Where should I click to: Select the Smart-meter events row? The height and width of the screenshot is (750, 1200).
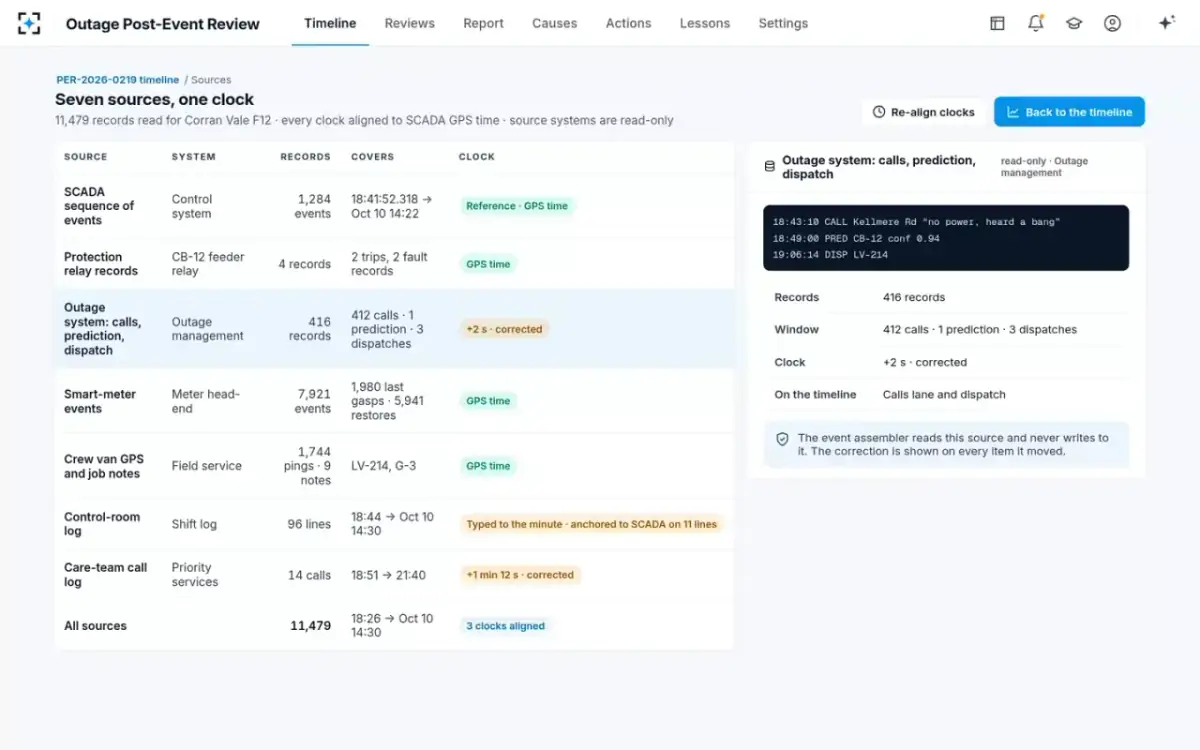tap(394, 401)
